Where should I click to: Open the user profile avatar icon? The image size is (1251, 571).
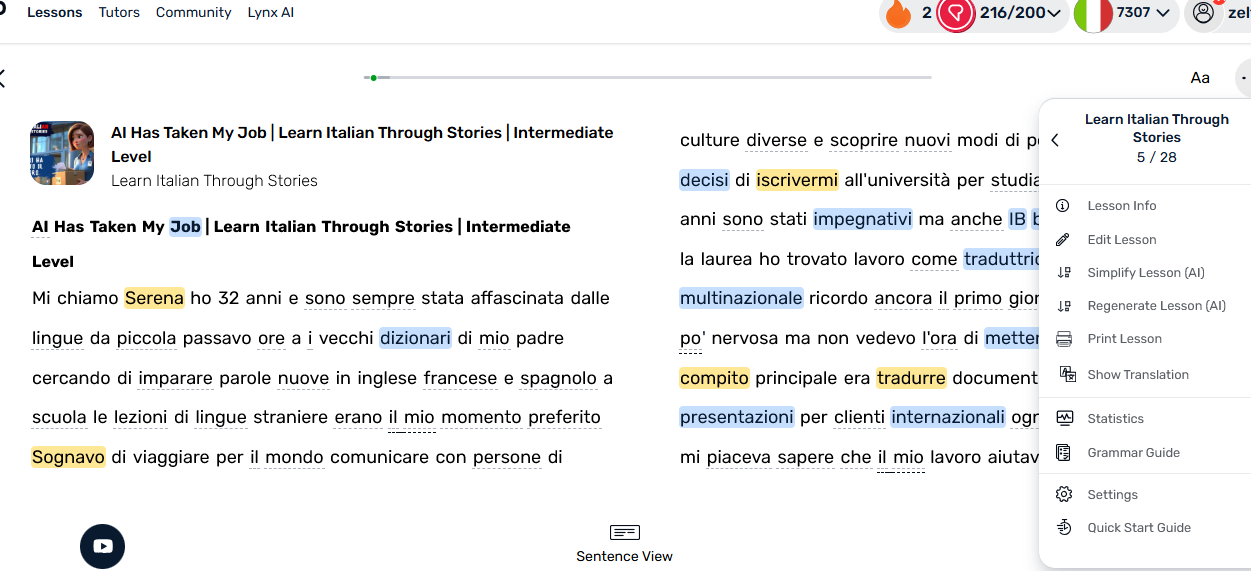point(1203,13)
